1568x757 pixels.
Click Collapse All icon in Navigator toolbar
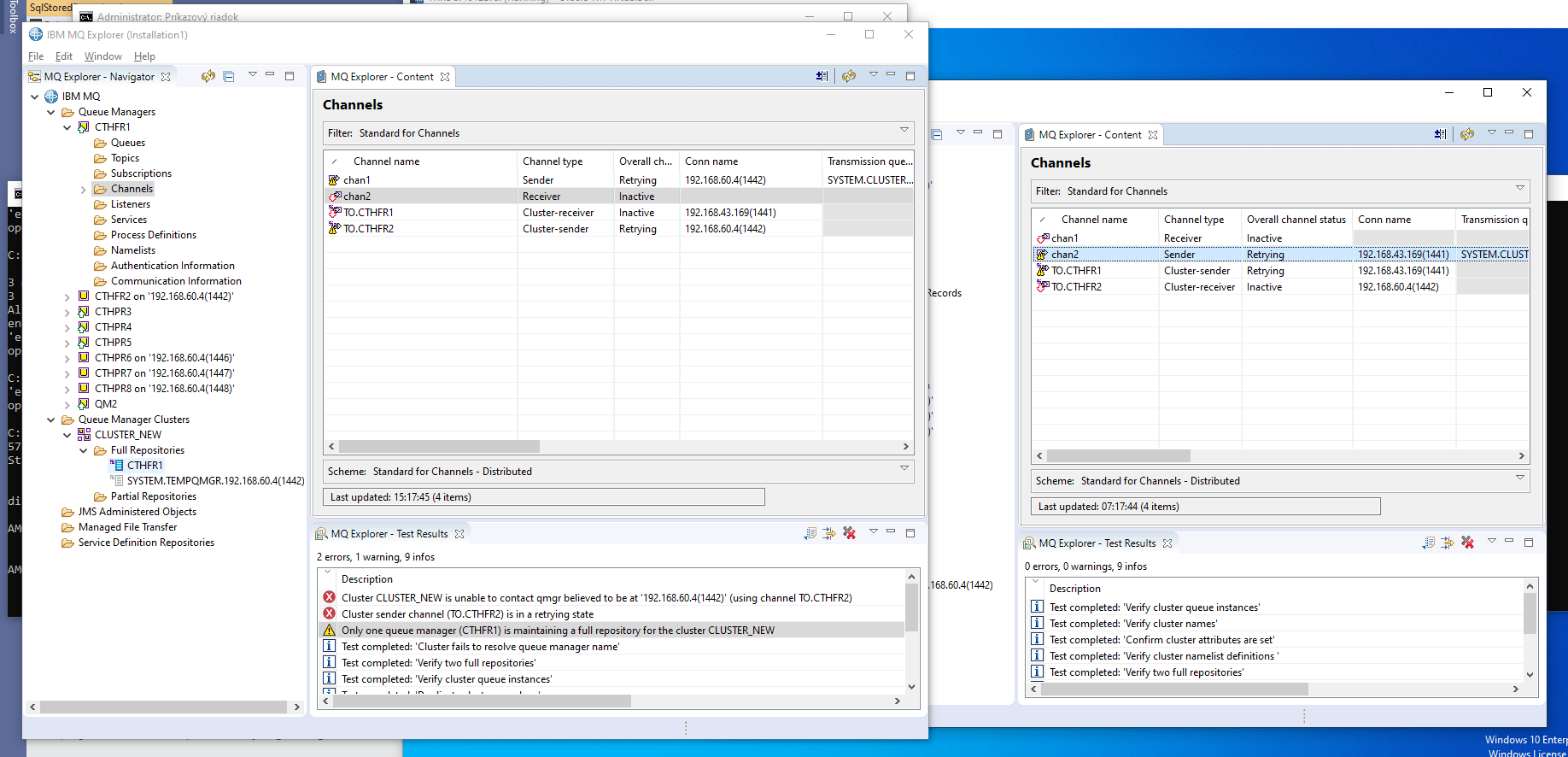pyautogui.click(x=229, y=76)
